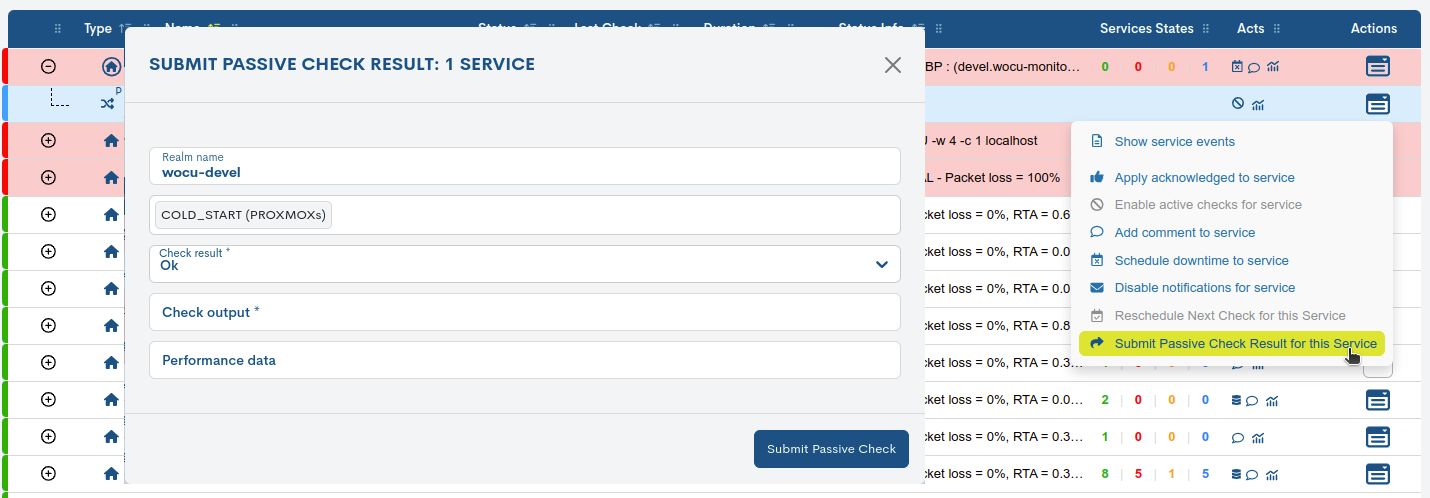Click graph icon in row with 1 OK service
The image size is (1430, 498).
[1257, 438]
